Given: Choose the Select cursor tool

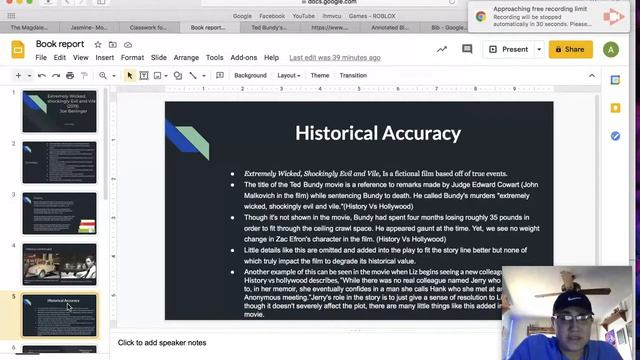Looking at the screenshot, I should tap(130, 76).
